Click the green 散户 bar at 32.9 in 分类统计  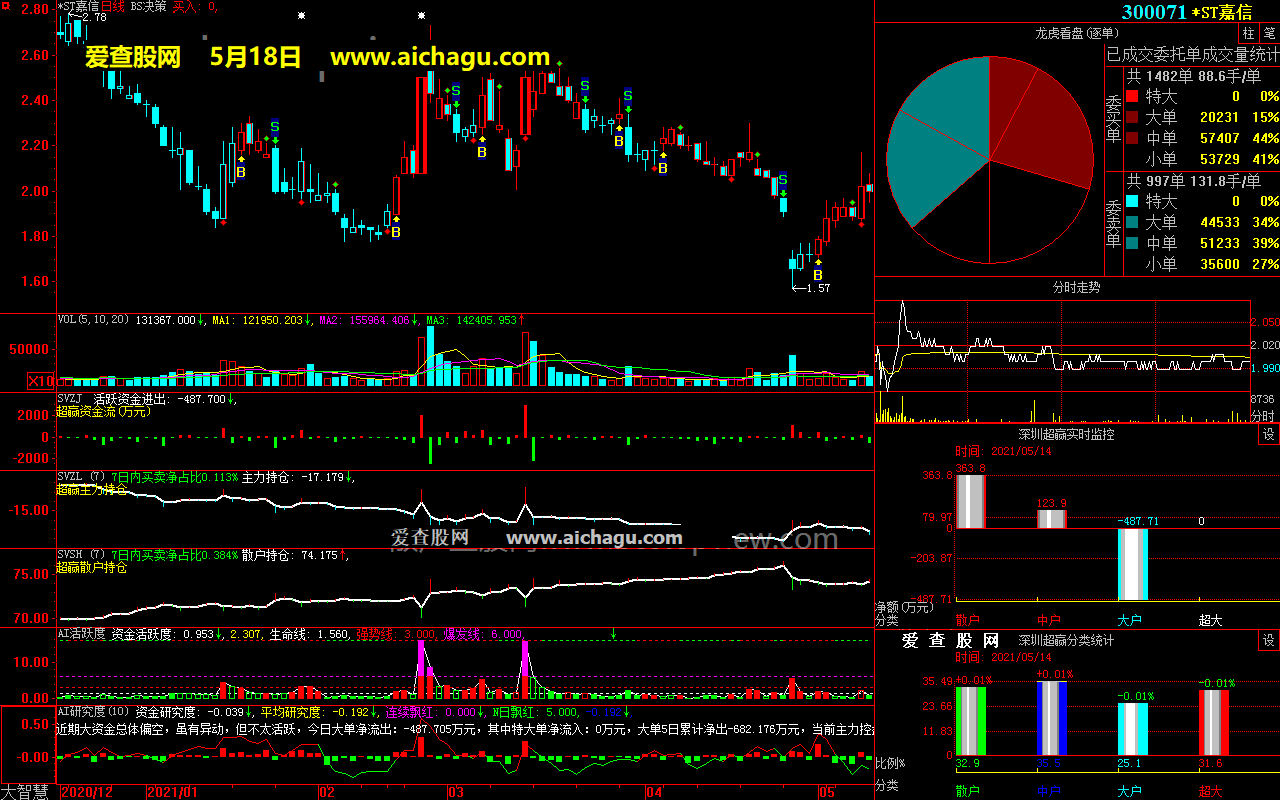point(970,721)
